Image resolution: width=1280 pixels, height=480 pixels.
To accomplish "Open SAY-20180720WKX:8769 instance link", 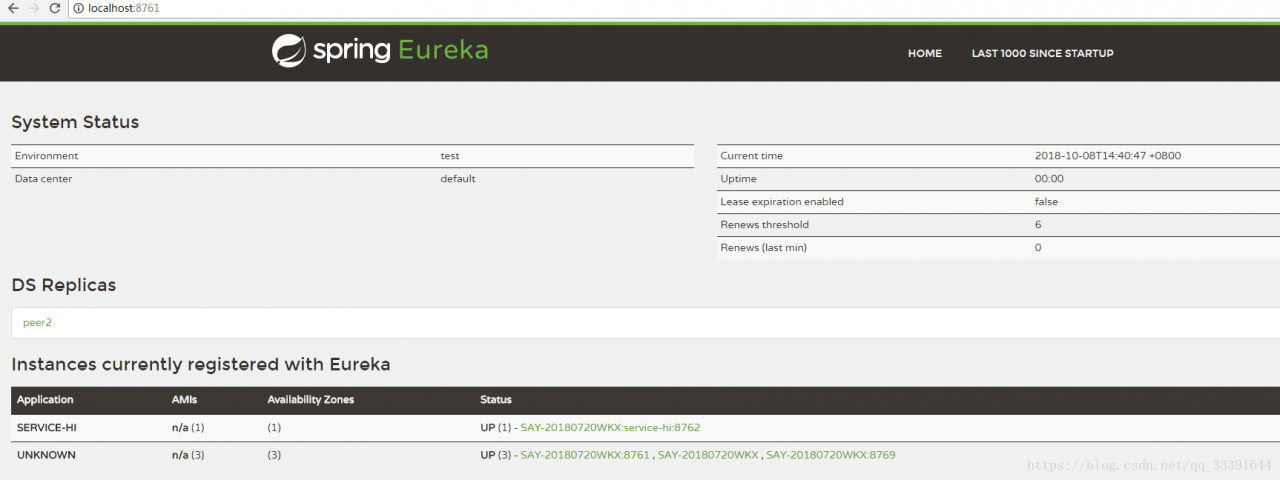I will [x=831, y=455].
